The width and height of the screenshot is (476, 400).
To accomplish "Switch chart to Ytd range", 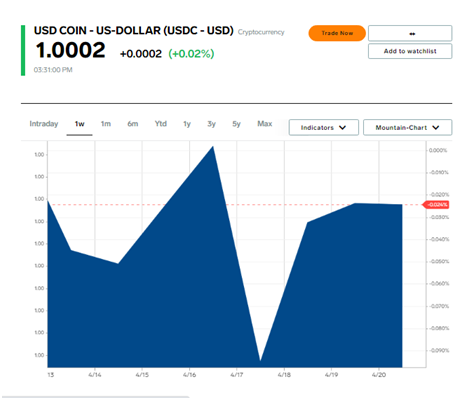I will click(x=161, y=124).
